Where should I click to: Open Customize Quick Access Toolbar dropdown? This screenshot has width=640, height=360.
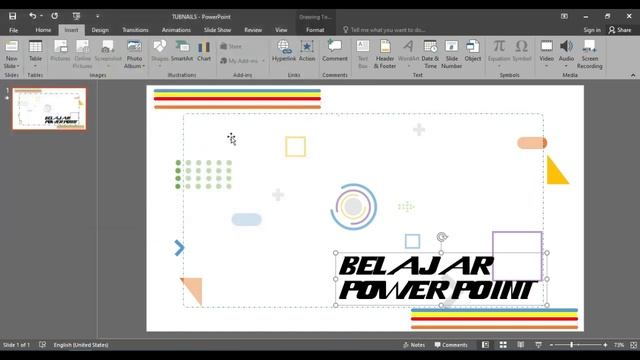pyautogui.click(x=98, y=16)
